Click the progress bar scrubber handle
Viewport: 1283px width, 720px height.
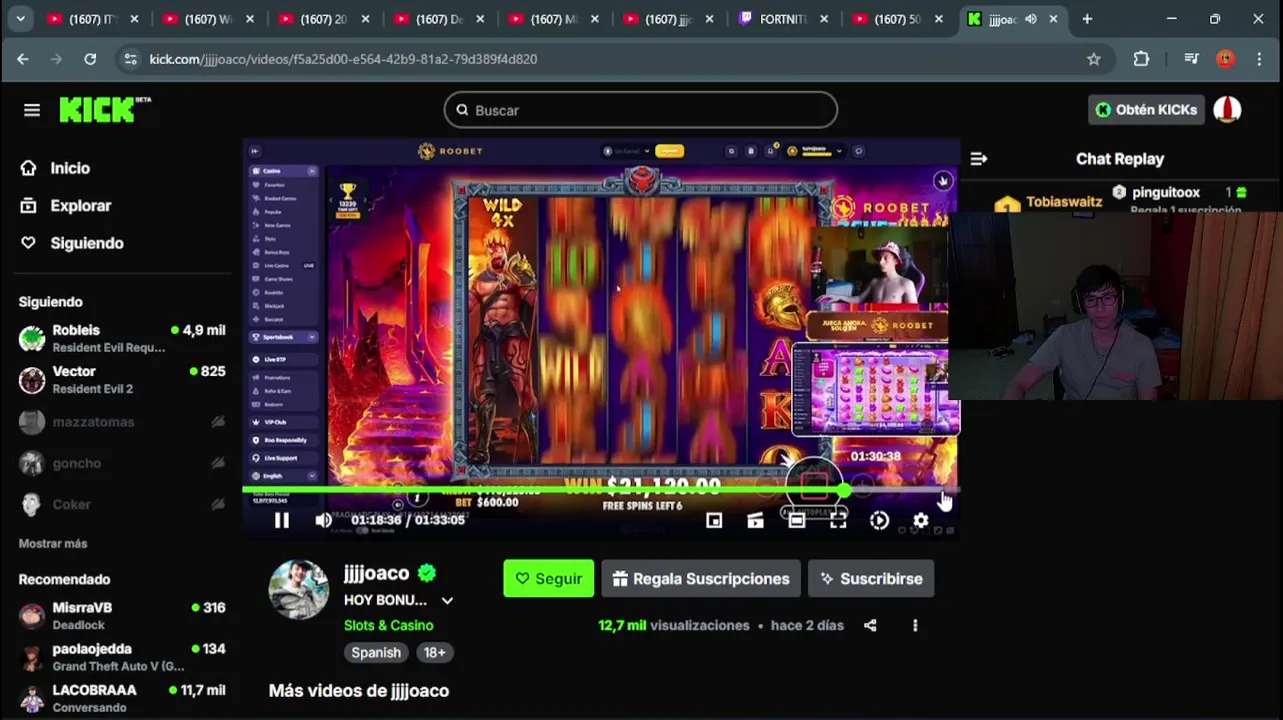845,490
